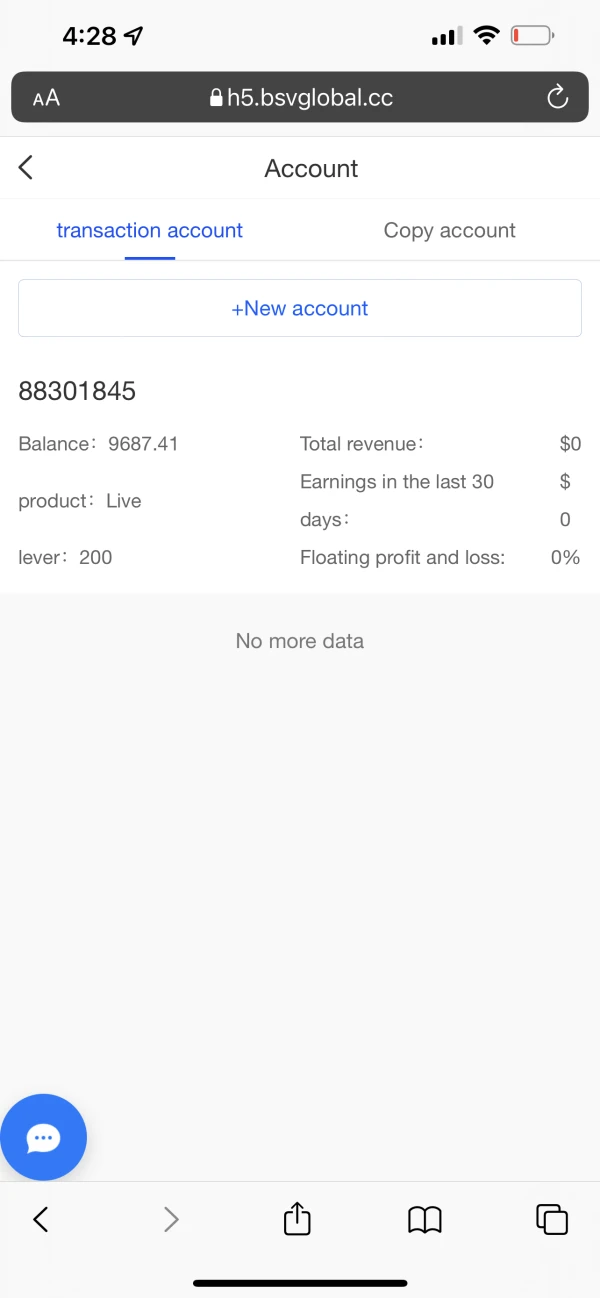Tap the battery indicator in status bar
This screenshot has height=1298, width=600.
(x=532, y=37)
